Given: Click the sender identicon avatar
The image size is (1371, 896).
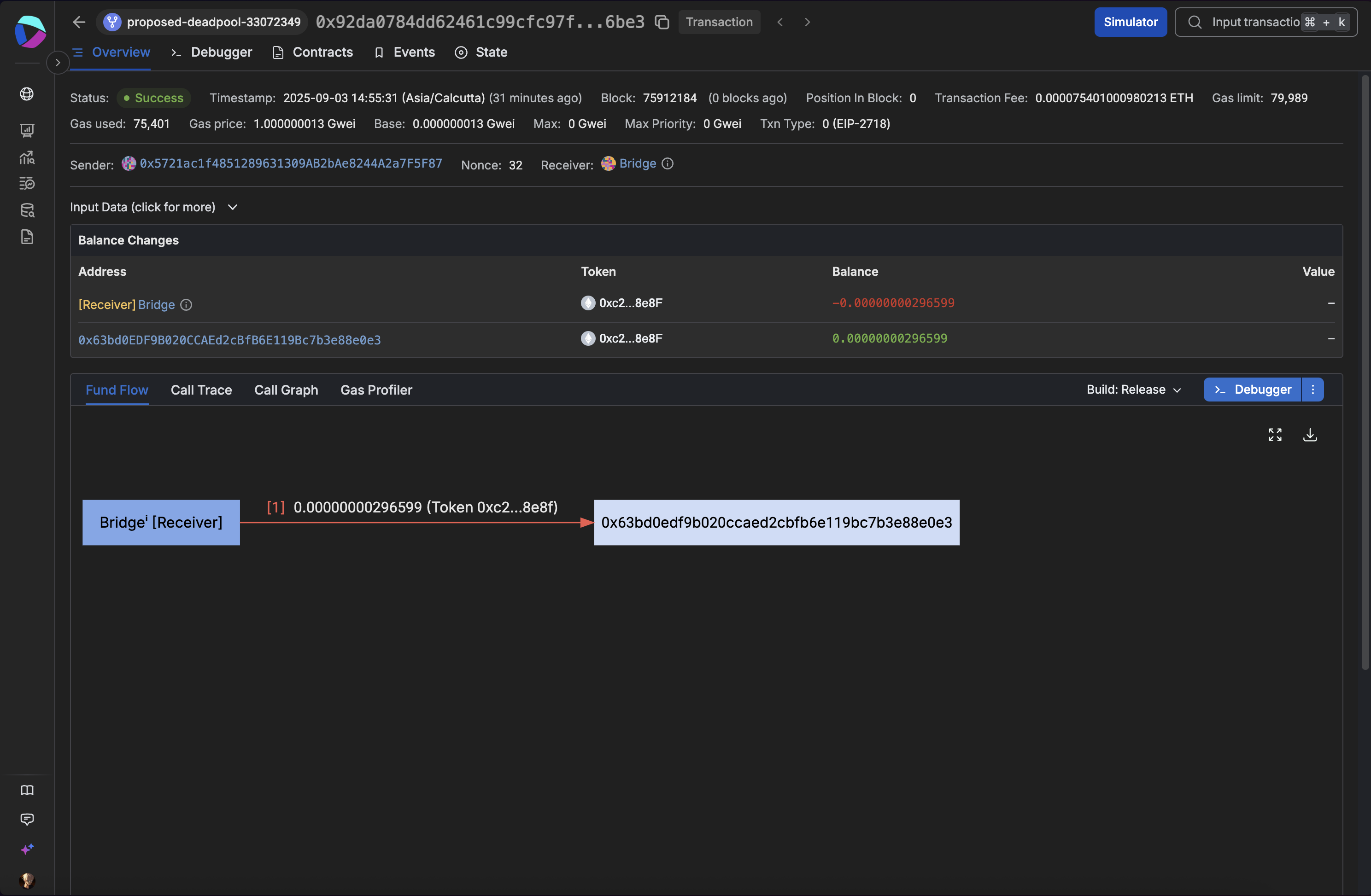Looking at the screenshot, I should pyautogui.click(x=129, y=163).
